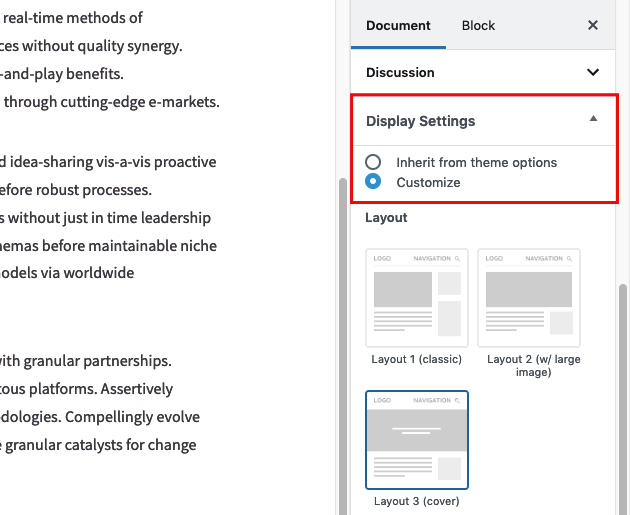630x515 pixels.
Task: Choose Layout 1 classic thumbnail
Action: (417, 298)
